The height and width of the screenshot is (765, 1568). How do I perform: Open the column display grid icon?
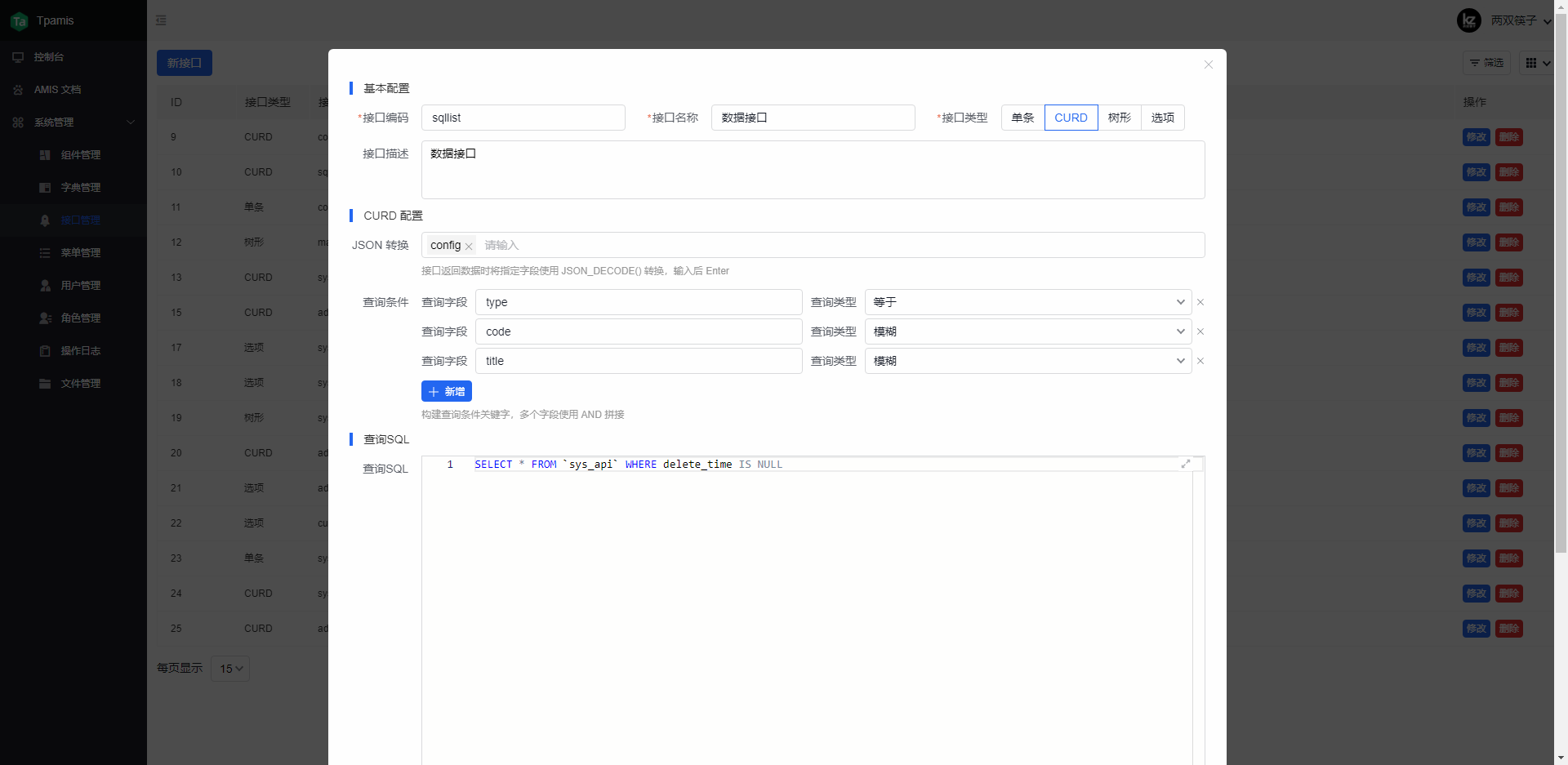1537,63
